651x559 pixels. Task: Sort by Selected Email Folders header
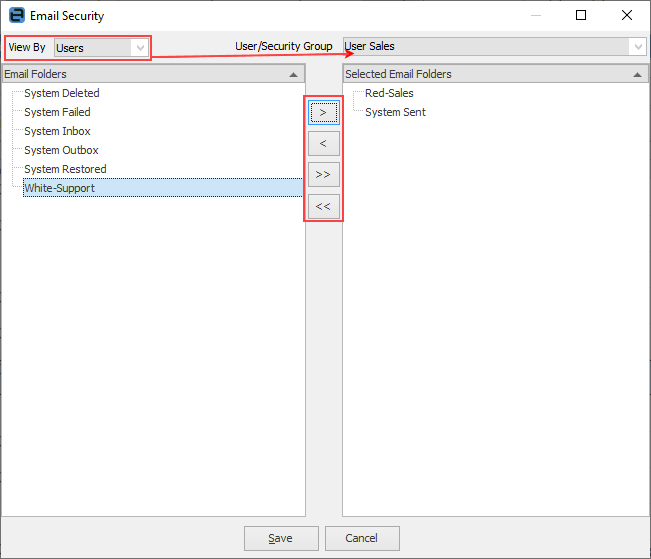[x=495, y=74]
